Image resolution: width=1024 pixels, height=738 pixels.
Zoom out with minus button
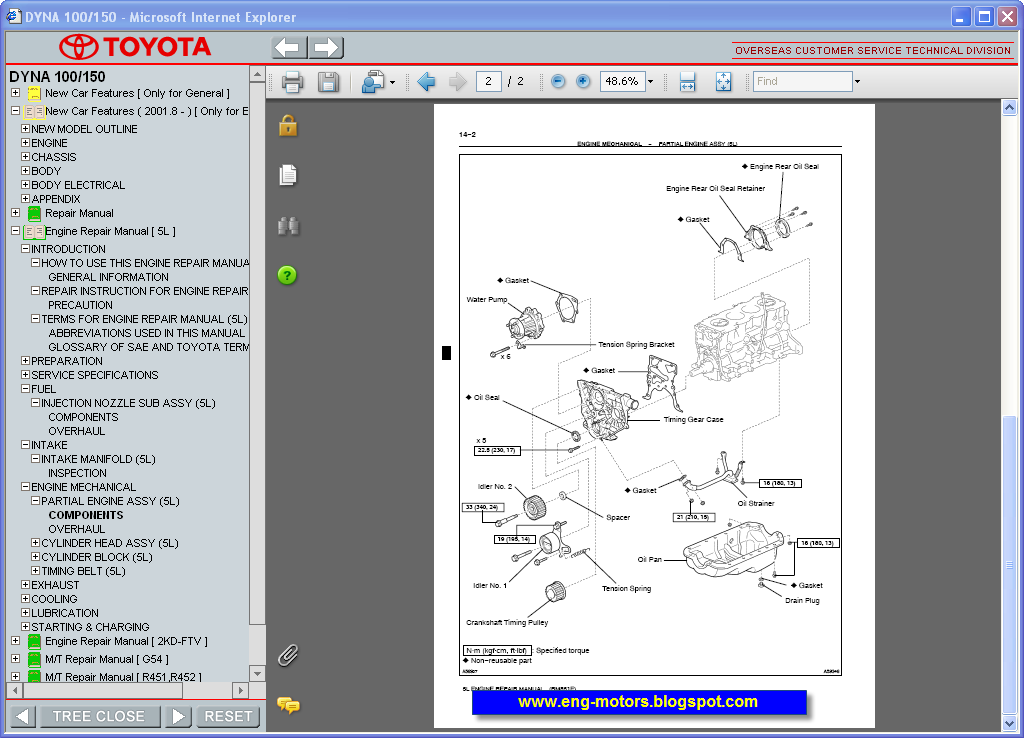point(558,81)
